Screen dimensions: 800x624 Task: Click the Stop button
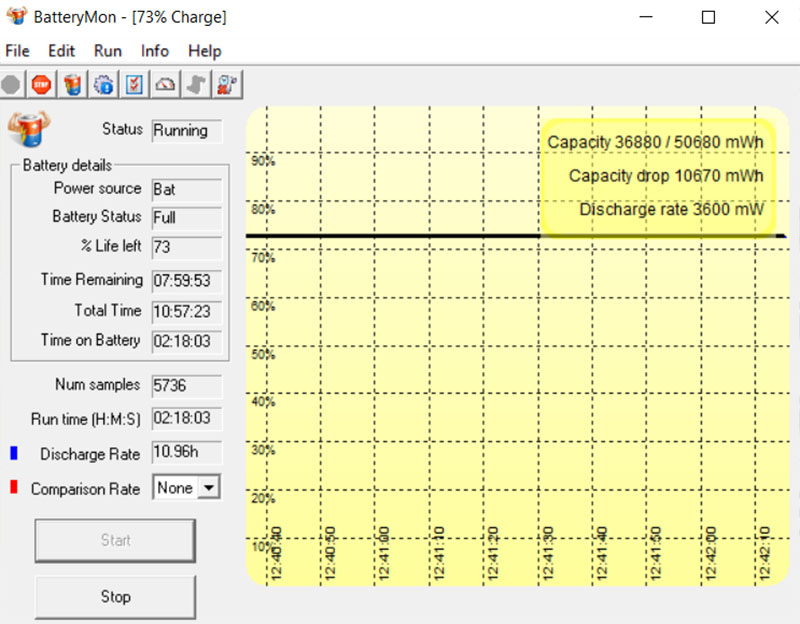(115, 596)
